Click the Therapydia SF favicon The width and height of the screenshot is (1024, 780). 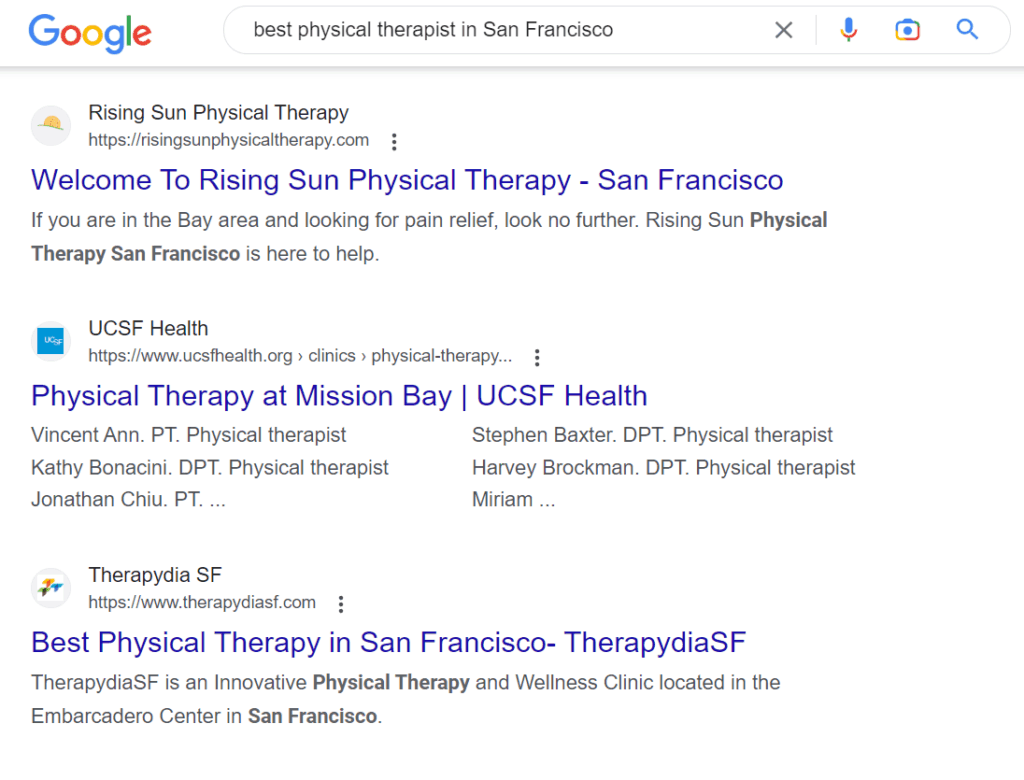(51, 587)
